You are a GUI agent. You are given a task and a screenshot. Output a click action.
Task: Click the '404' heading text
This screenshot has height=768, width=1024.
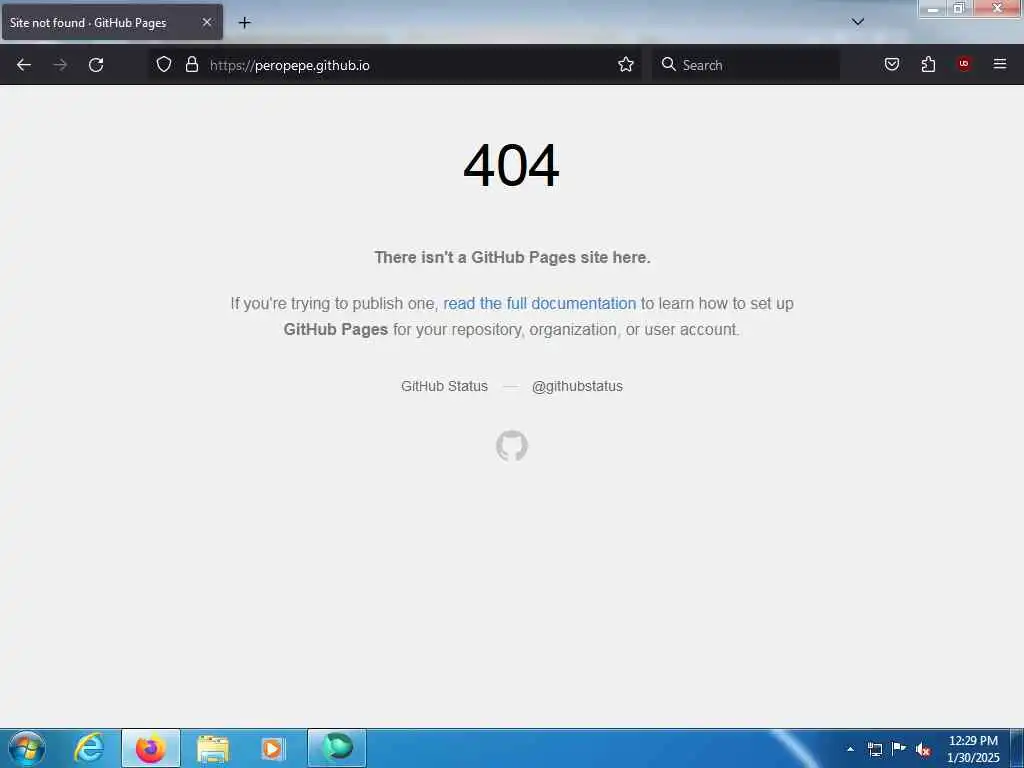coord(511,166)
